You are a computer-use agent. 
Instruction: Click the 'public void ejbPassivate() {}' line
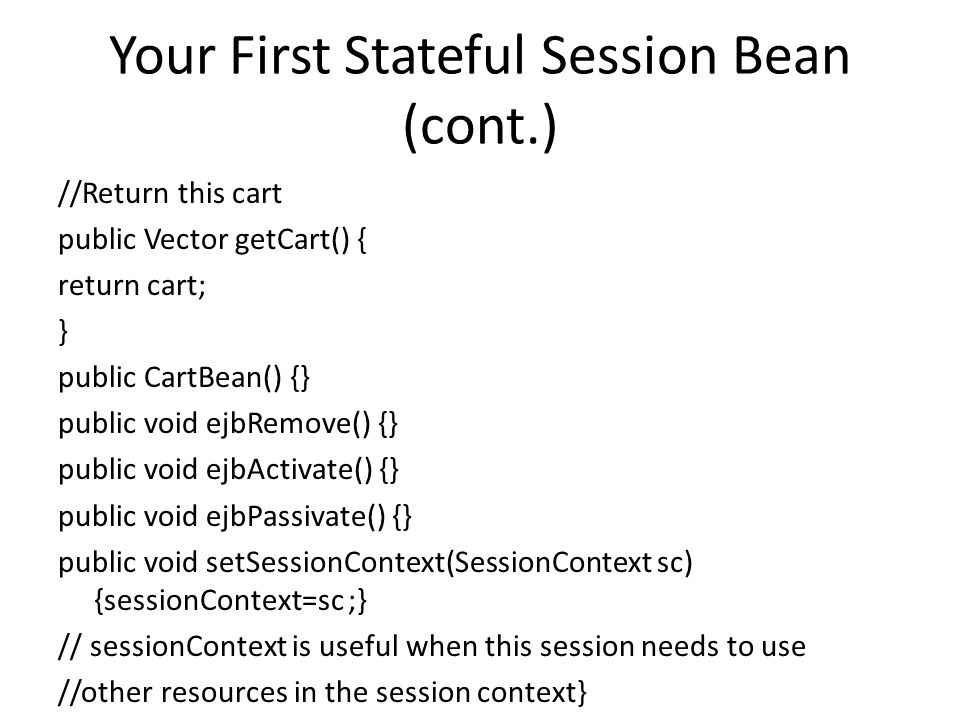point(235,516)
